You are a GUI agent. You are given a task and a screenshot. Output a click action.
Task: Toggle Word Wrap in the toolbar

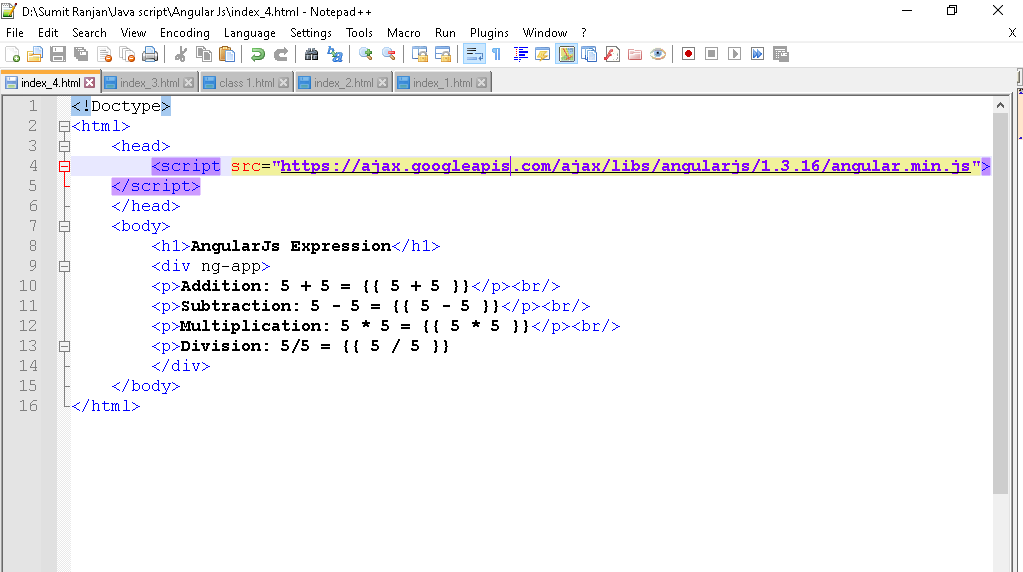click(x=474, y=54)
